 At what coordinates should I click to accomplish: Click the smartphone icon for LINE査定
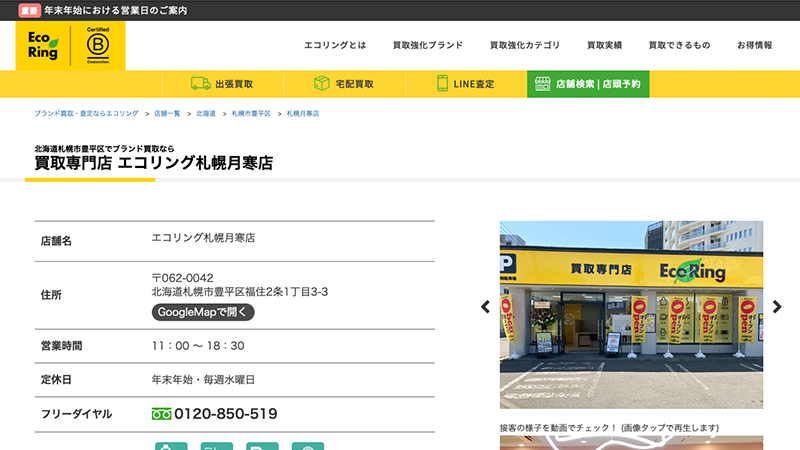click(442, 84)
